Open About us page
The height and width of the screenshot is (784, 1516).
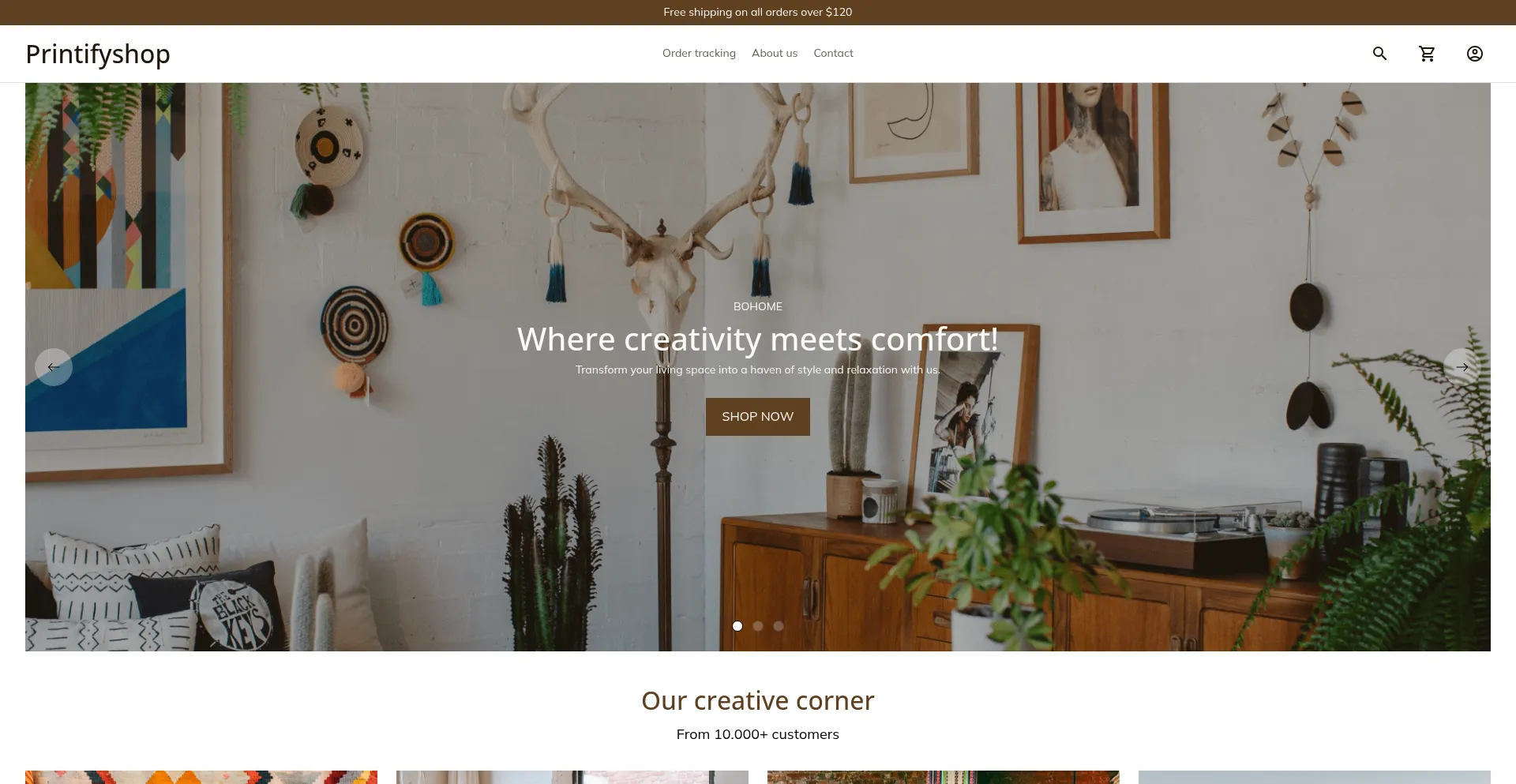(x=775, y=54)
